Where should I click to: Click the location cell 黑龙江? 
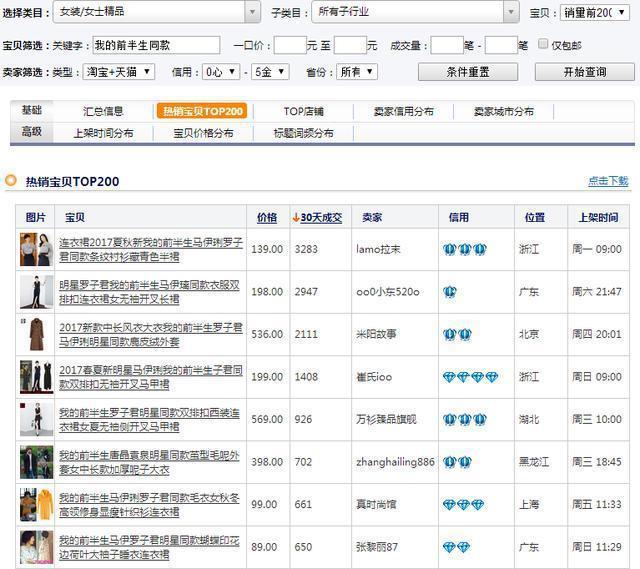(x=533, y=462)
